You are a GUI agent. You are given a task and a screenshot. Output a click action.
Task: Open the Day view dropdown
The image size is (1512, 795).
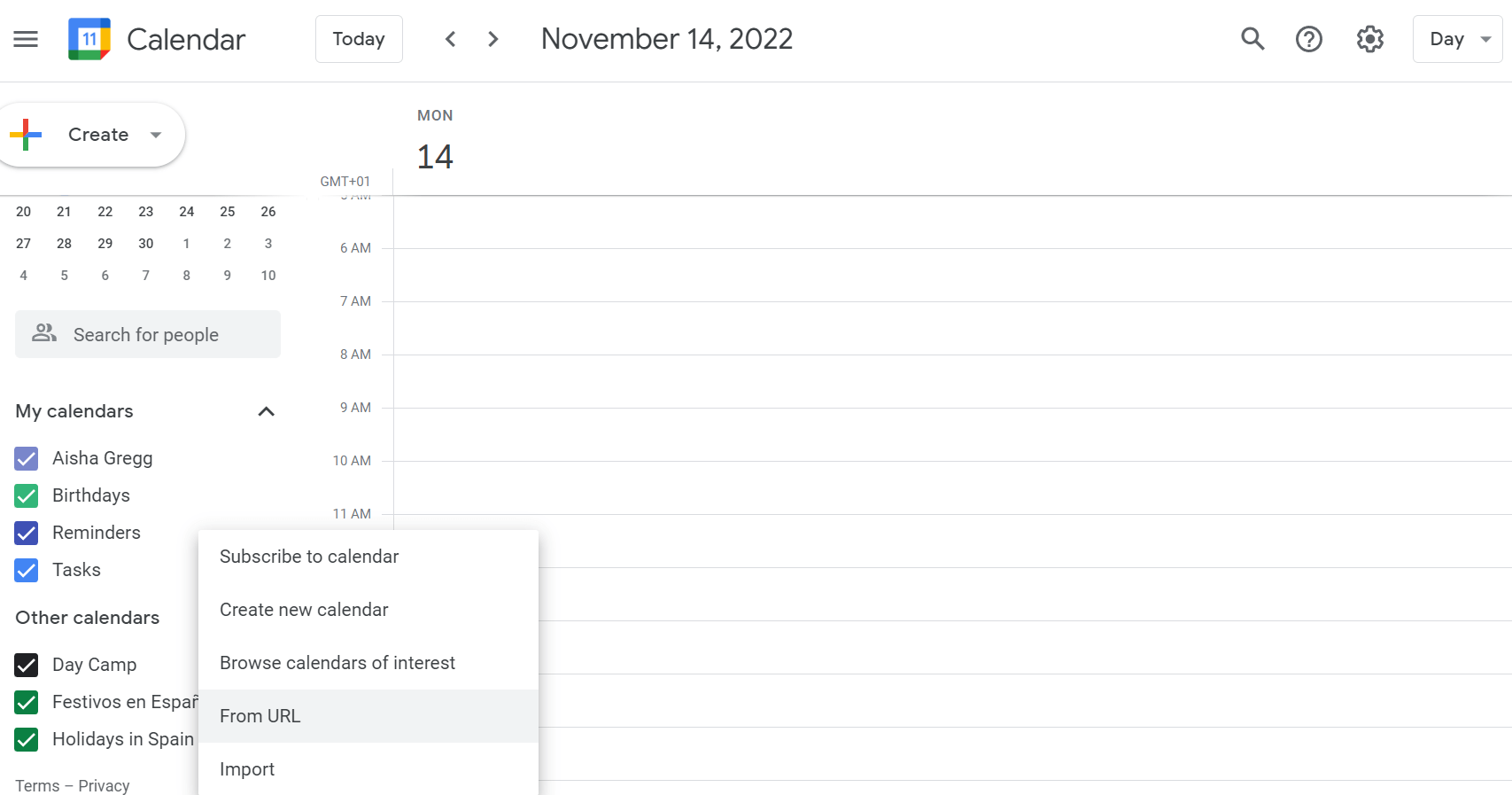[x=1457, y=39]
